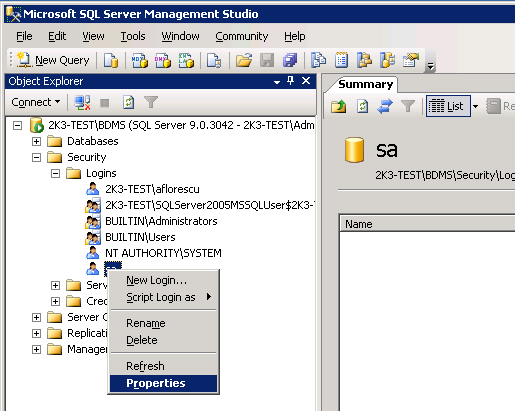Switch to the Summary tab

coord(365,84)
